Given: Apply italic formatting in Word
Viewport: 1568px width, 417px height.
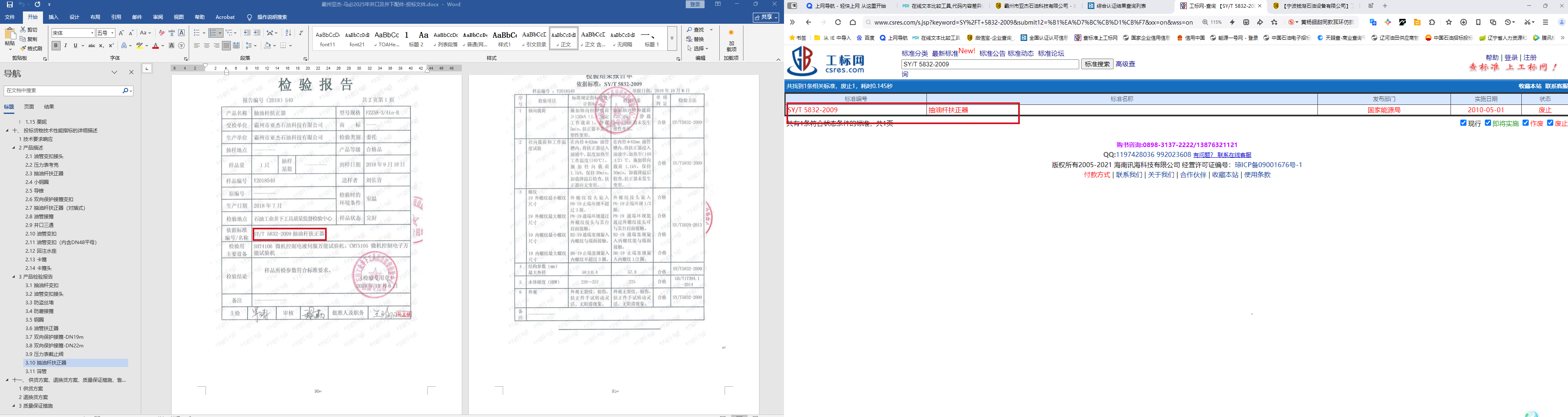Looking at the screenshot, I should pos(66,45).
